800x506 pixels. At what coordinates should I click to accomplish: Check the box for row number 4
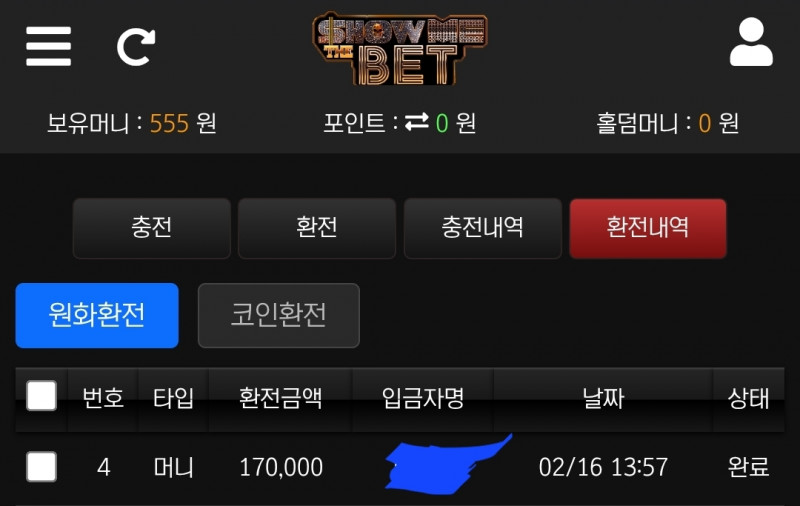(x=41, y=466)
